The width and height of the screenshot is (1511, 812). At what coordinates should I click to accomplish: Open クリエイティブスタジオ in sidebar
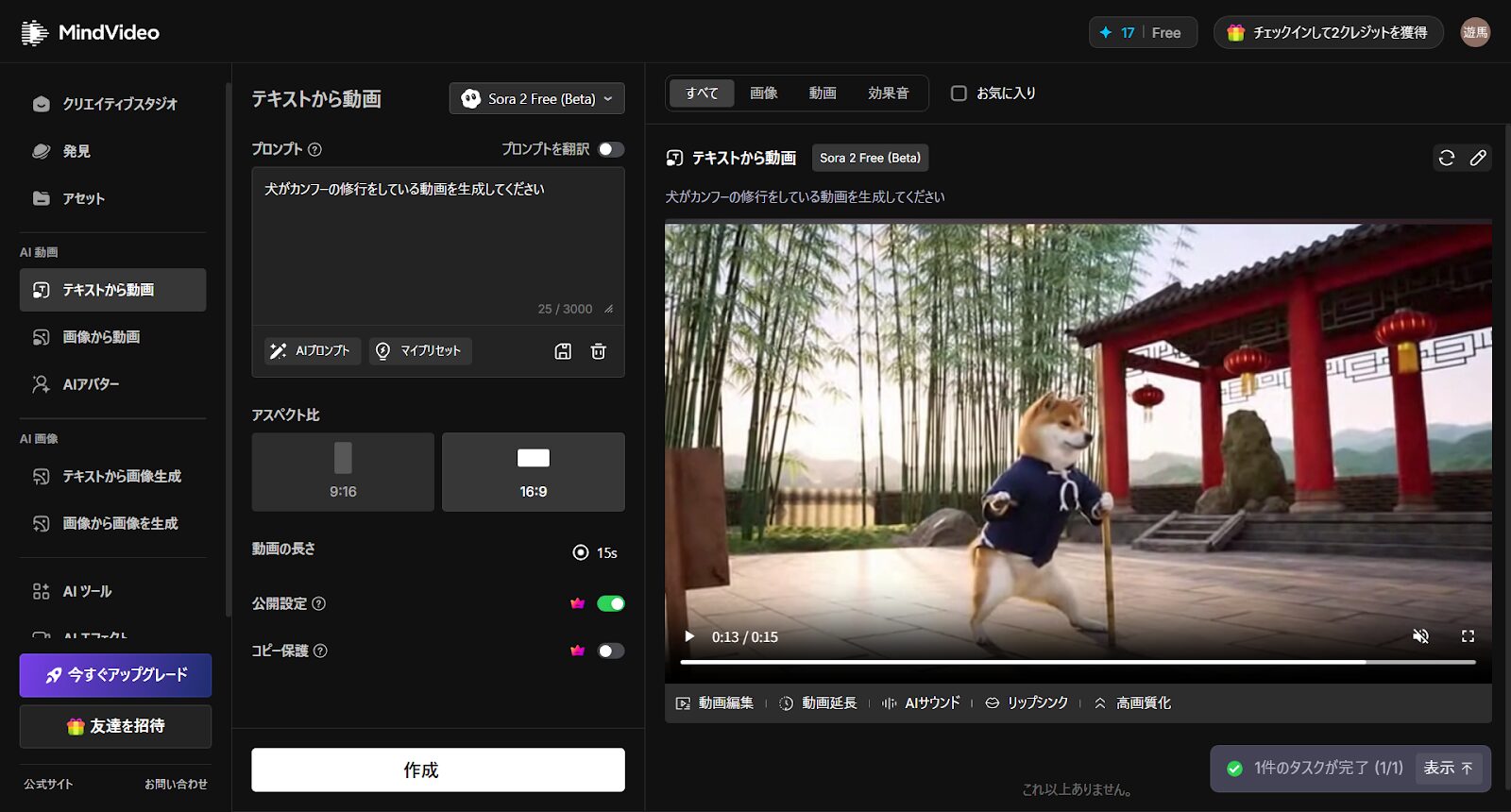pos(112,104)
